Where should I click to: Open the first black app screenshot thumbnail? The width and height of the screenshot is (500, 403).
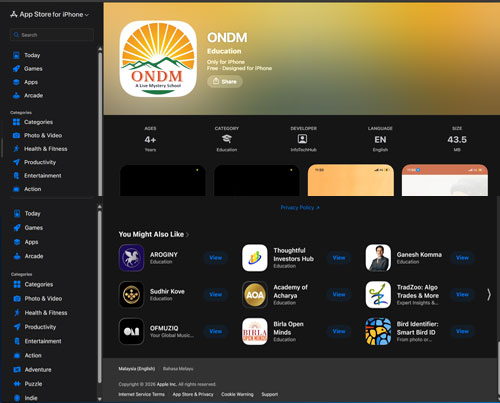click(x=162, y=180)
